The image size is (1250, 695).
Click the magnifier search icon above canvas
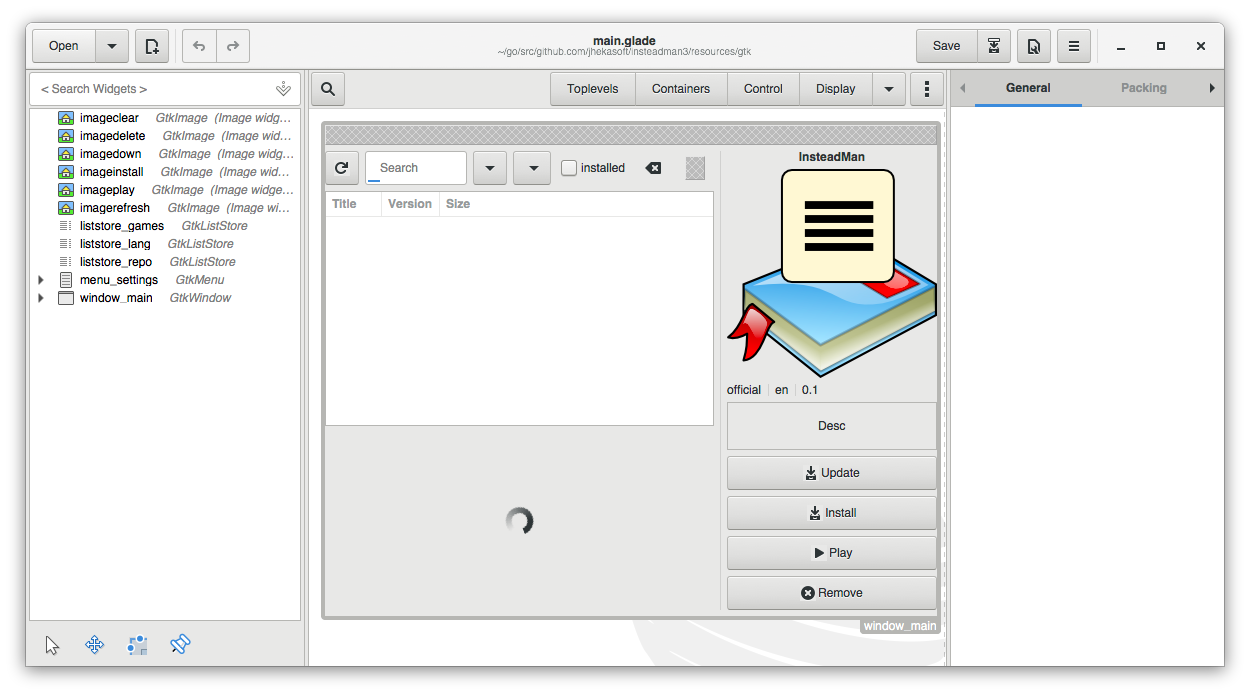328,88
